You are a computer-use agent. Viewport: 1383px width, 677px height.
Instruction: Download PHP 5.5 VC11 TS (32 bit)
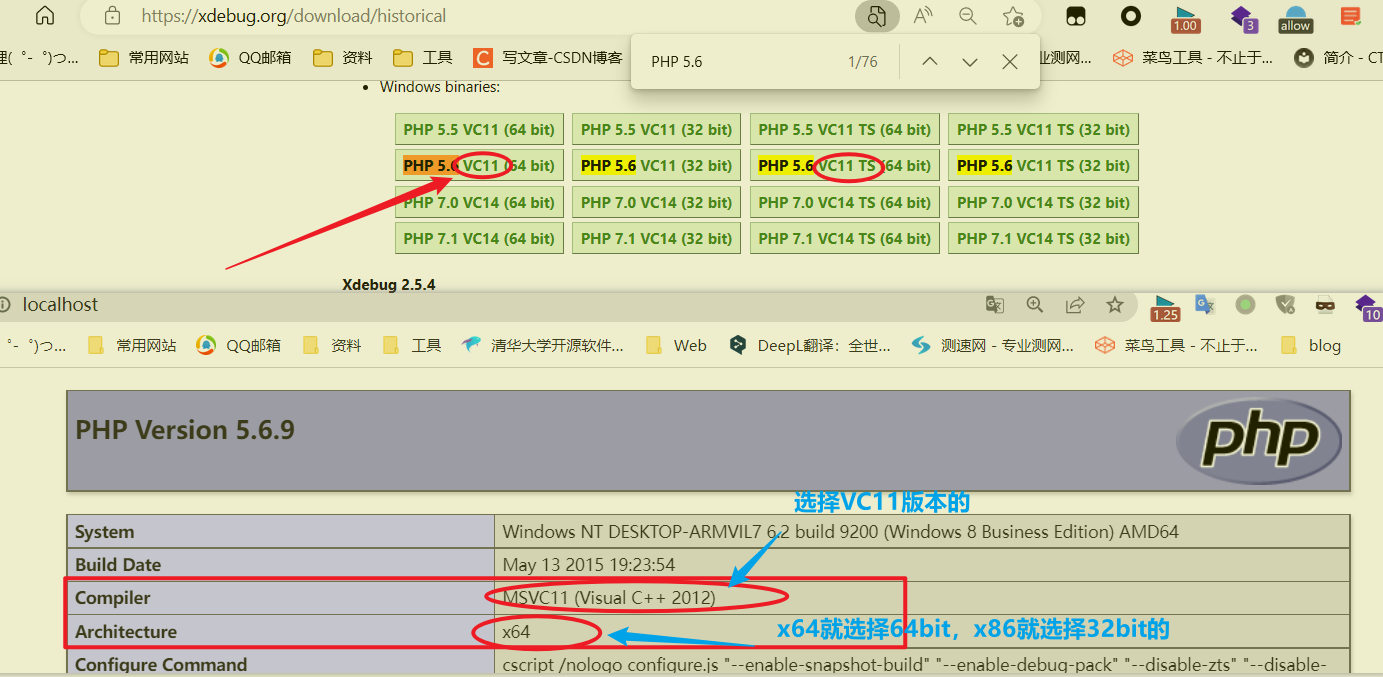click(x=1043, y=129)
